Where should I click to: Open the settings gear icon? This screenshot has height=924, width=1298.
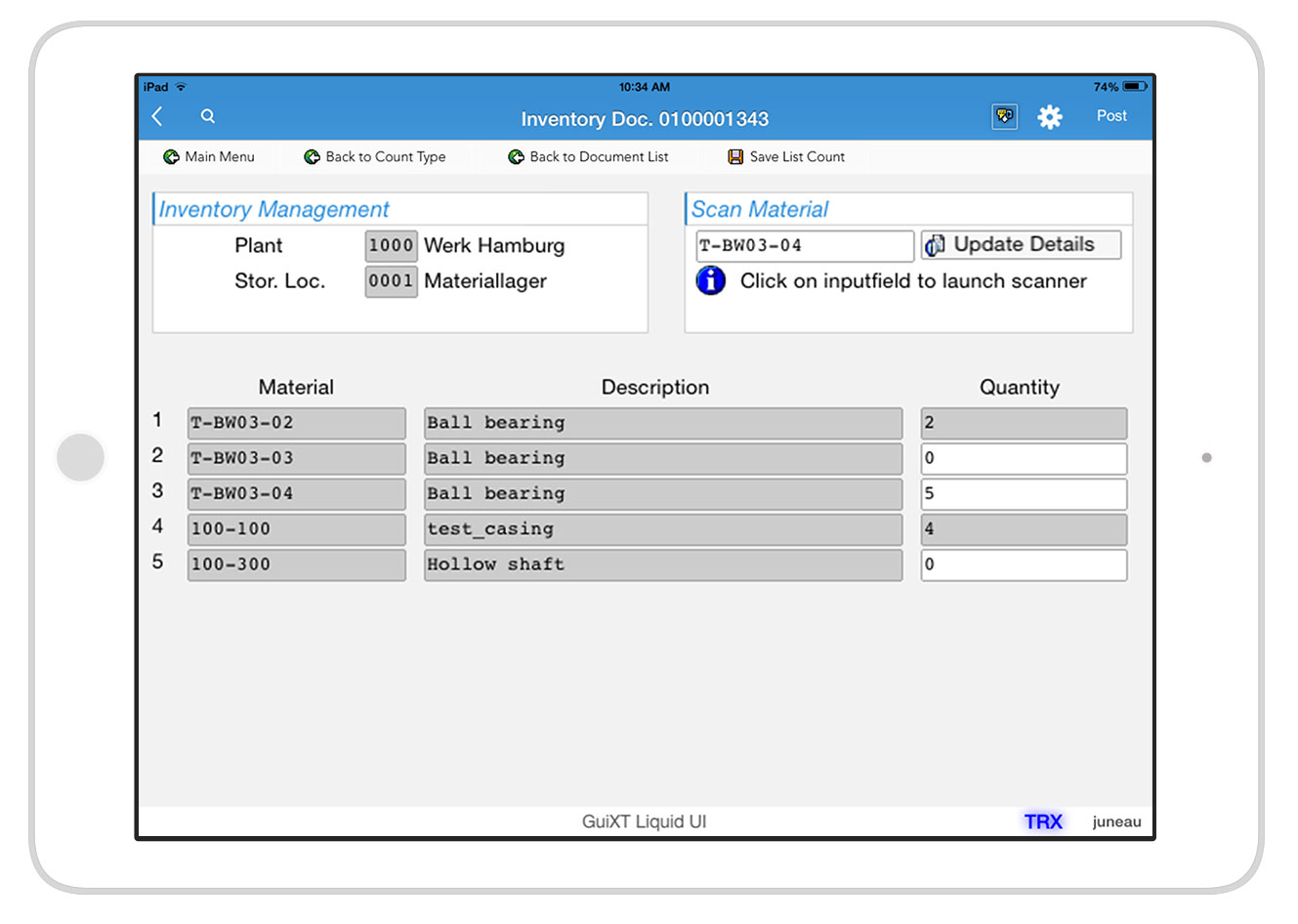1050,117
